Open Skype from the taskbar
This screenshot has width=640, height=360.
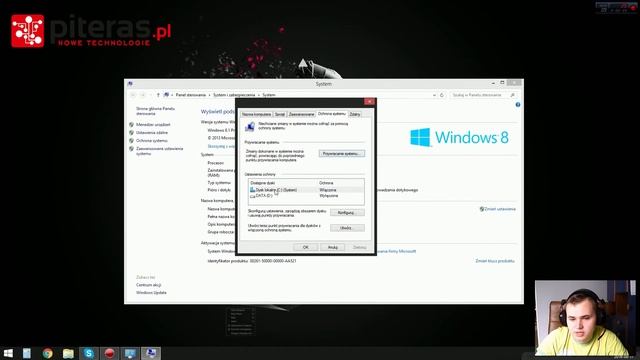pyautogui.click(x=89, y=353)
